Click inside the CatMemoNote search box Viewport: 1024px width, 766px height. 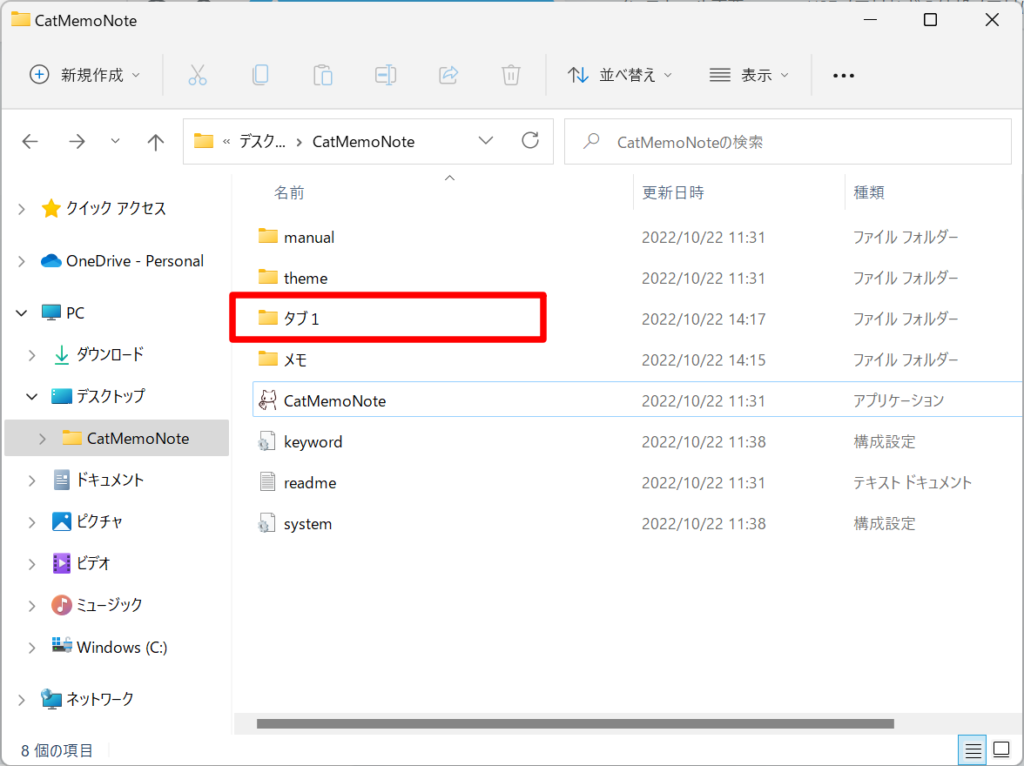coord(788,141)
